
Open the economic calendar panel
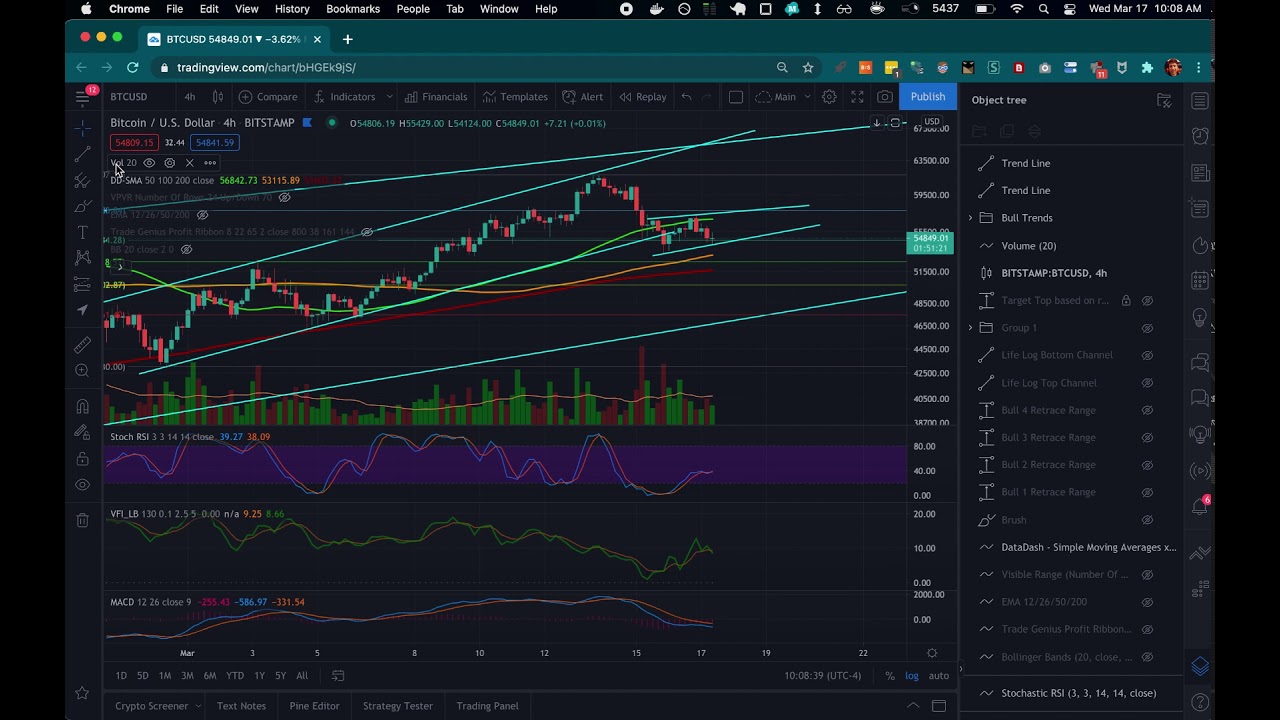click(1200, 283)
